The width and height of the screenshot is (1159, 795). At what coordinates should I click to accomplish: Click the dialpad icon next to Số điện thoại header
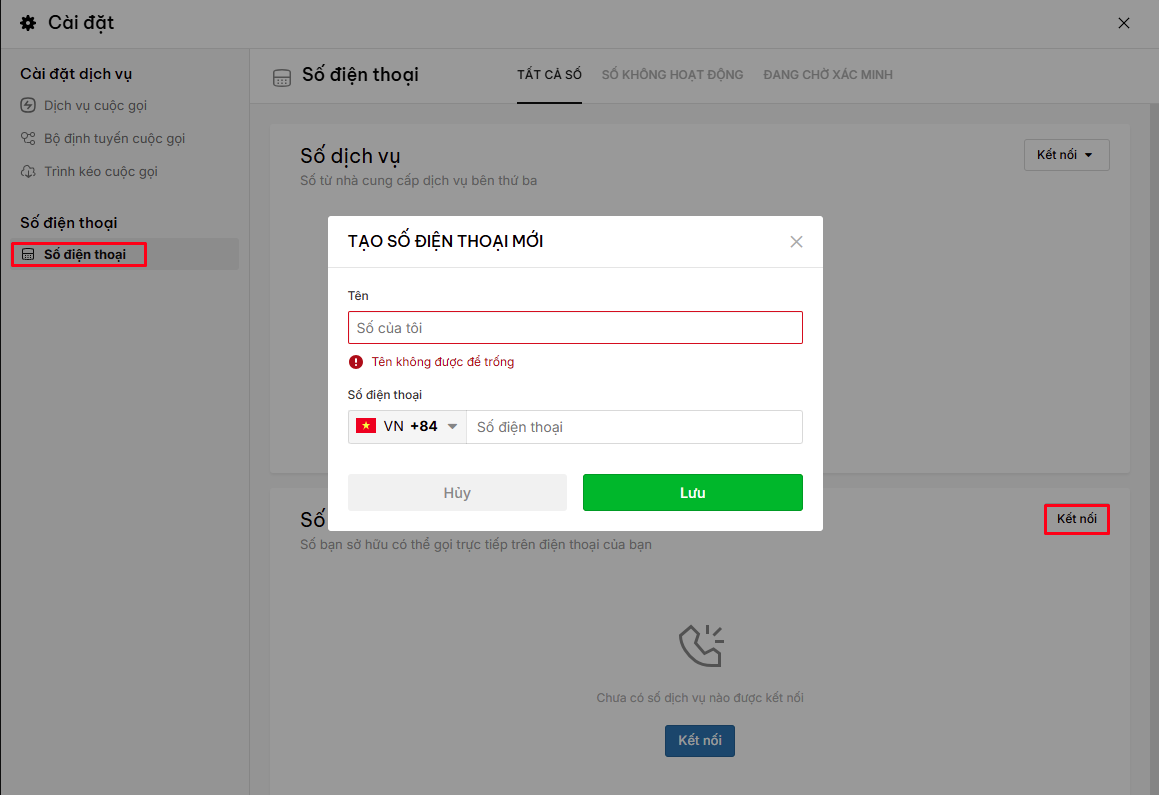(282, 78)
